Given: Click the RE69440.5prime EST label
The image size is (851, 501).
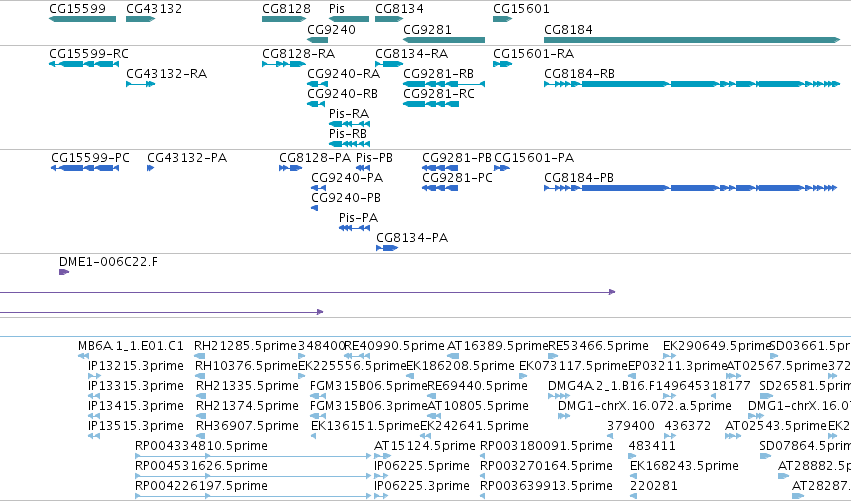Looking at the screenshot, I should [478, 386].
